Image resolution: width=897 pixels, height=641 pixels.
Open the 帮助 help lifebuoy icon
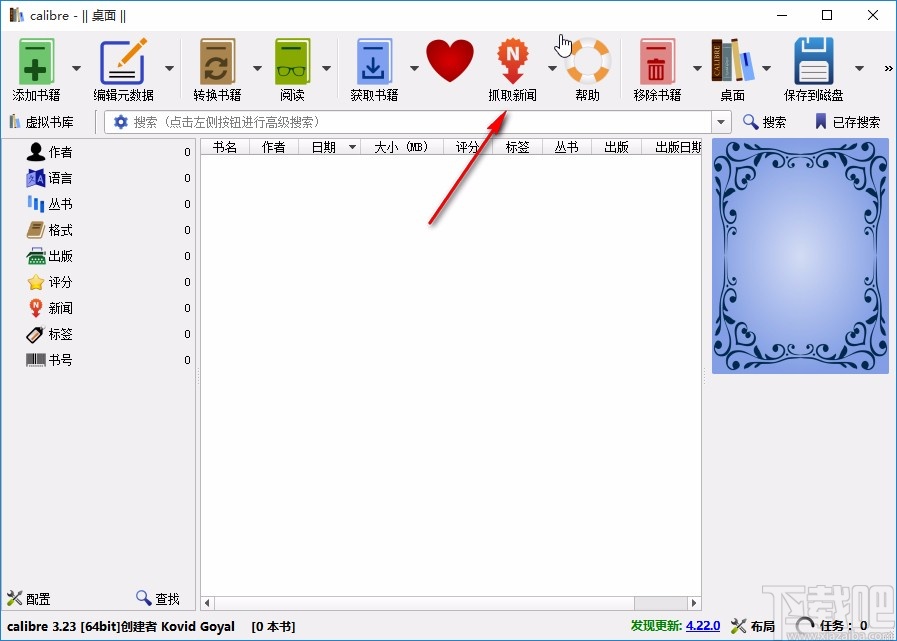(588, 61)
